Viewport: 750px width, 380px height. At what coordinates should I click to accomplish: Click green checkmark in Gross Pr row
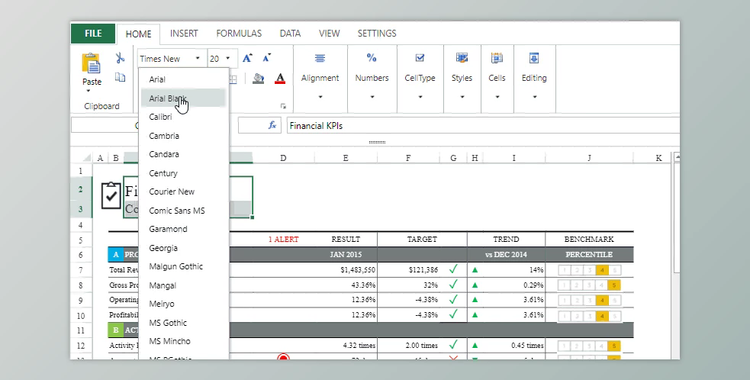point(453,285)
